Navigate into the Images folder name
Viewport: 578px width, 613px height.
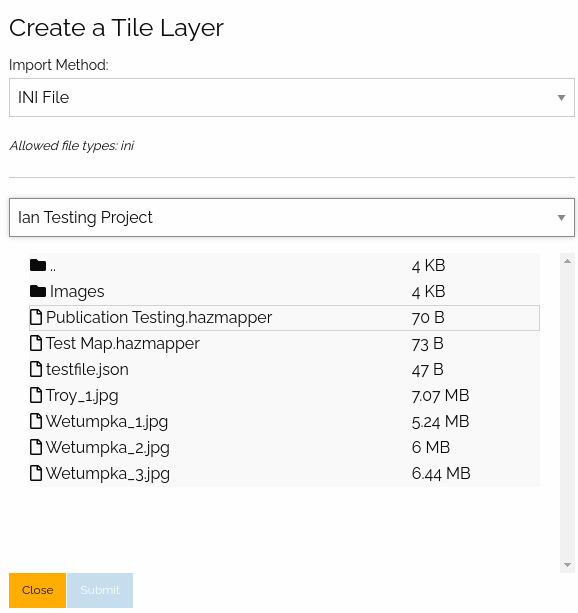[77, 292]
